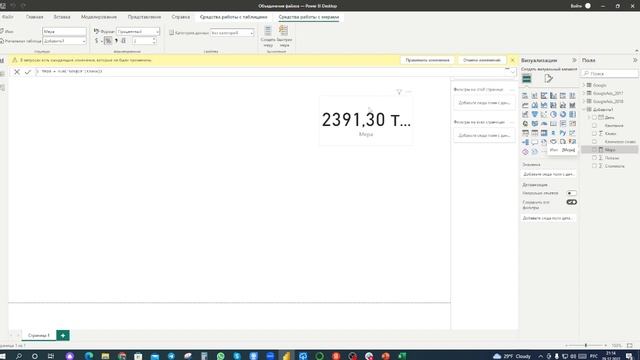The width and height of the screenshot is (640, 360).
Task: Open the Начальная таблица dropdown
Action: point(64,41)
